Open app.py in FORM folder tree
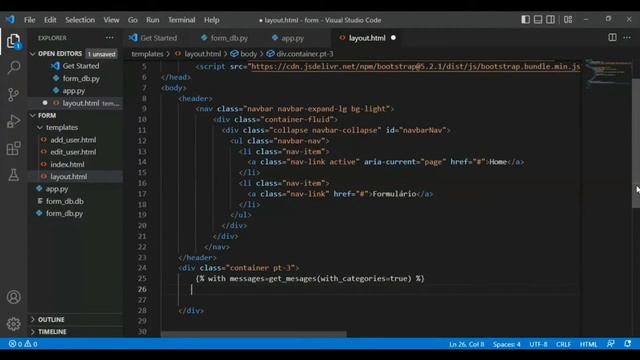Viewport: 640px width, 360px height. tap(57, 189)
